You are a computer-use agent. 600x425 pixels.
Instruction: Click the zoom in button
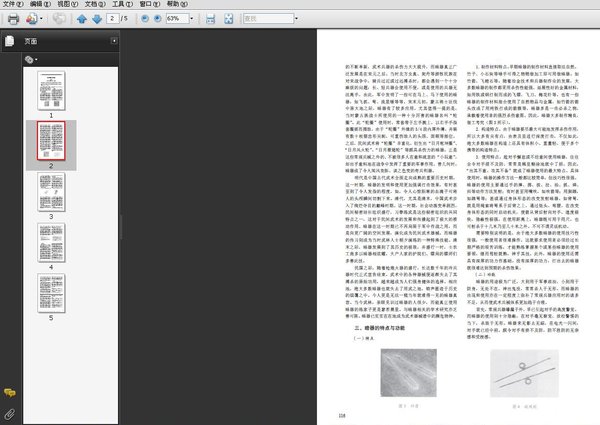point(158,18)
